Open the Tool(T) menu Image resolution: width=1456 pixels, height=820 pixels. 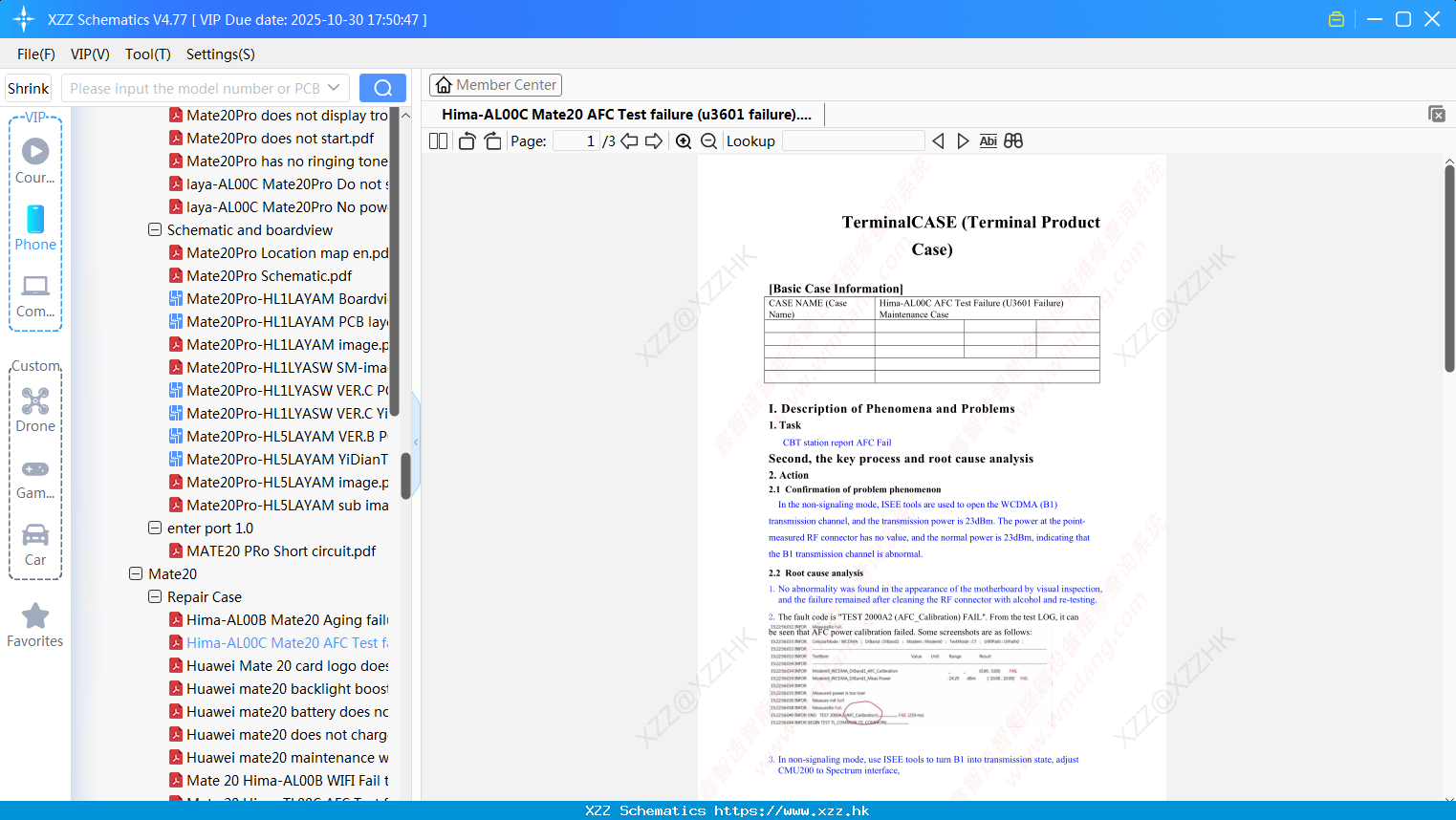tap(148, 54)
